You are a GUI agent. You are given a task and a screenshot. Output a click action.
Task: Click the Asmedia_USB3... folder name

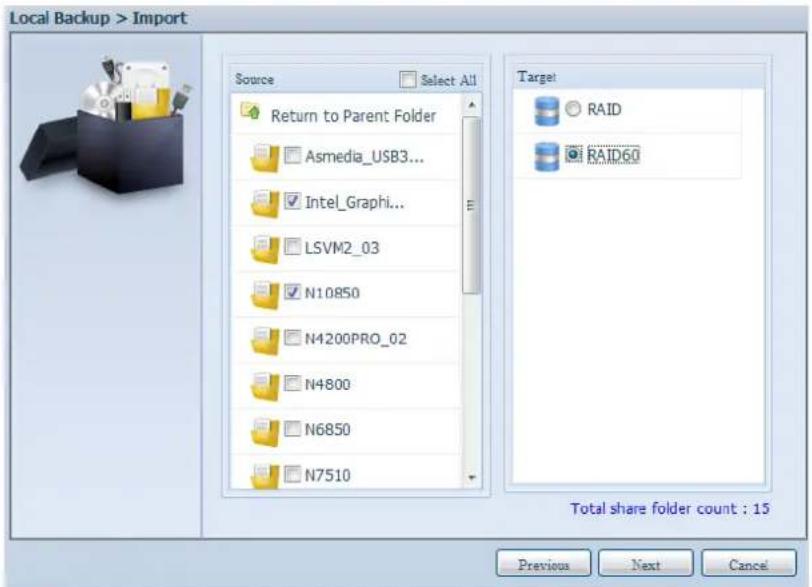[x=365, y=156]
